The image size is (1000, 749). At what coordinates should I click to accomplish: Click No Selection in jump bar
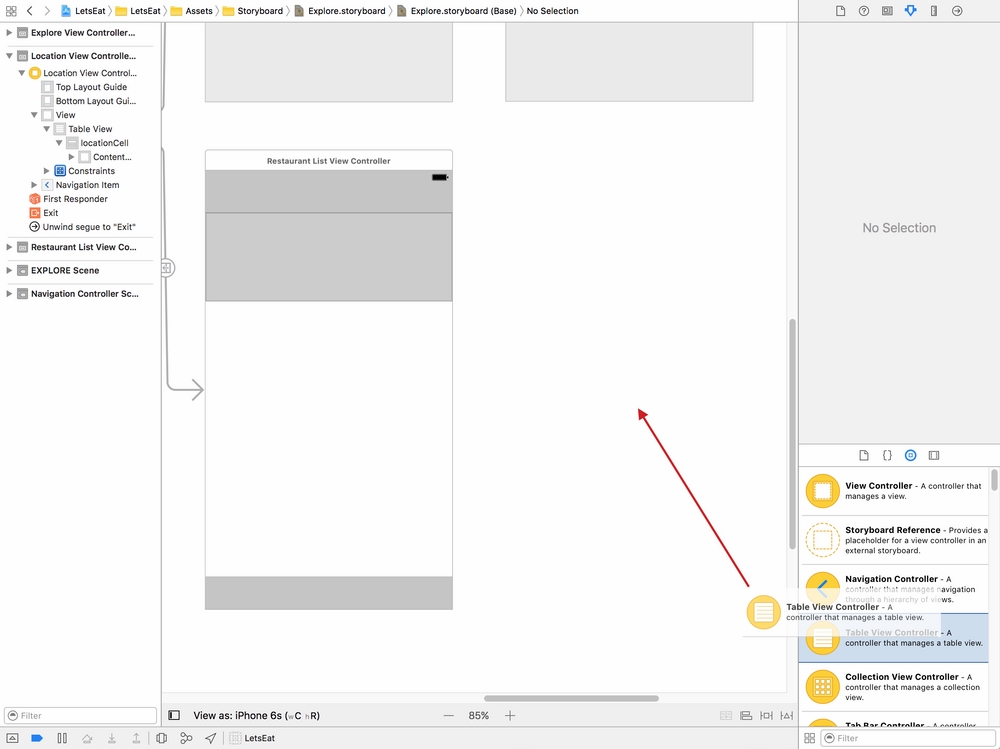[552, 11]
